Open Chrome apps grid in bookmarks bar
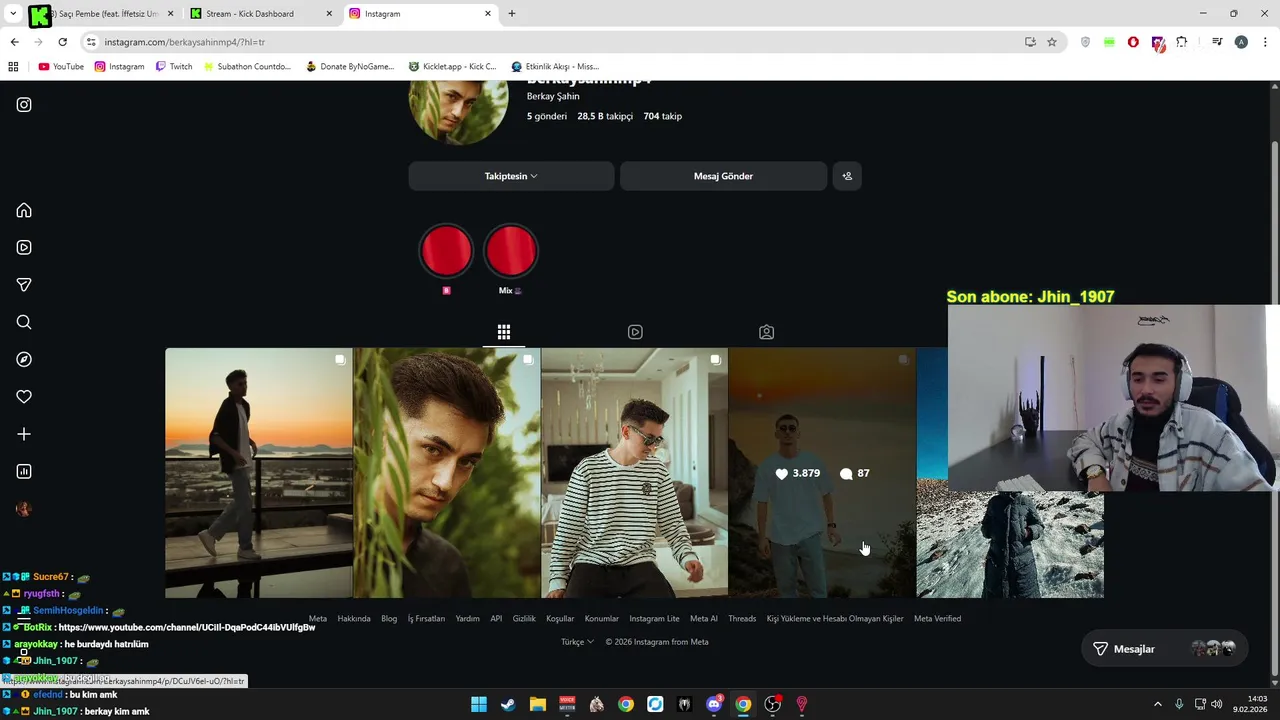The height and width of the screenshot is (720, 1280). coord(13,67)
